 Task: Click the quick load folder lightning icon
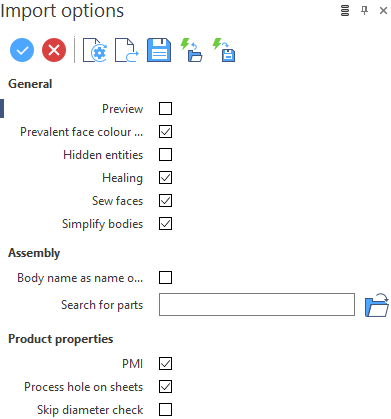pos(191,50)
